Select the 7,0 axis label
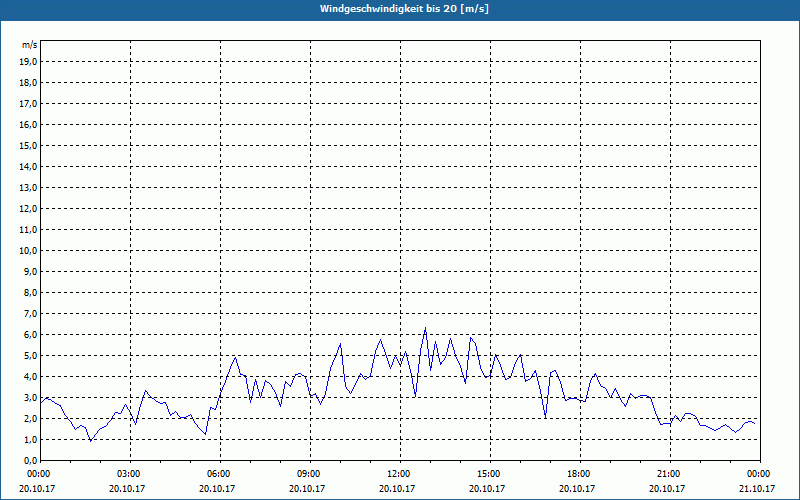This screenshot has width=800, height=500. [x=31, y=314]
